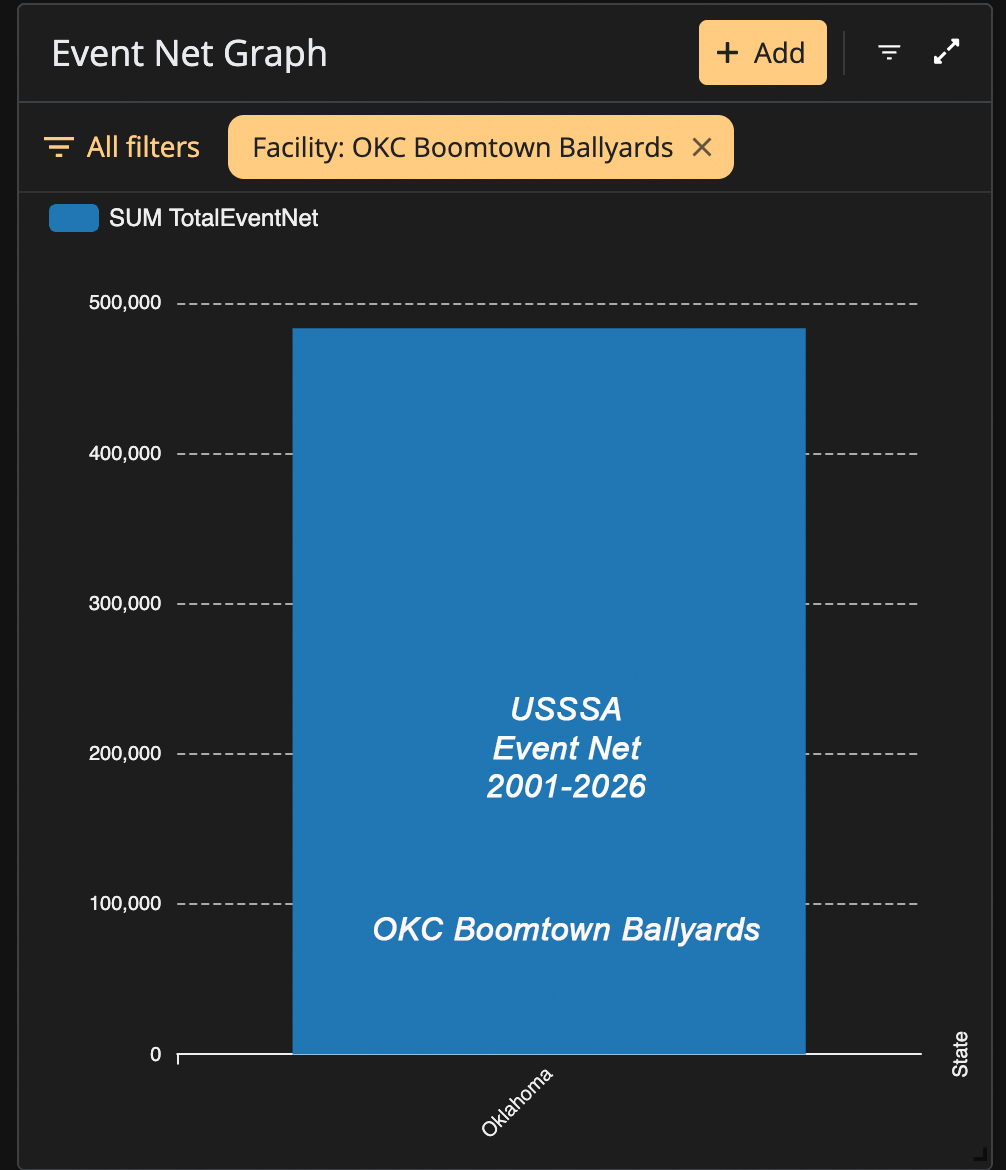The height and width of the screenshot is (1170, 1006).
Task: Toggle the blue SUM TotalEventNet legend swatch
Action: click(x=74, y=218)
